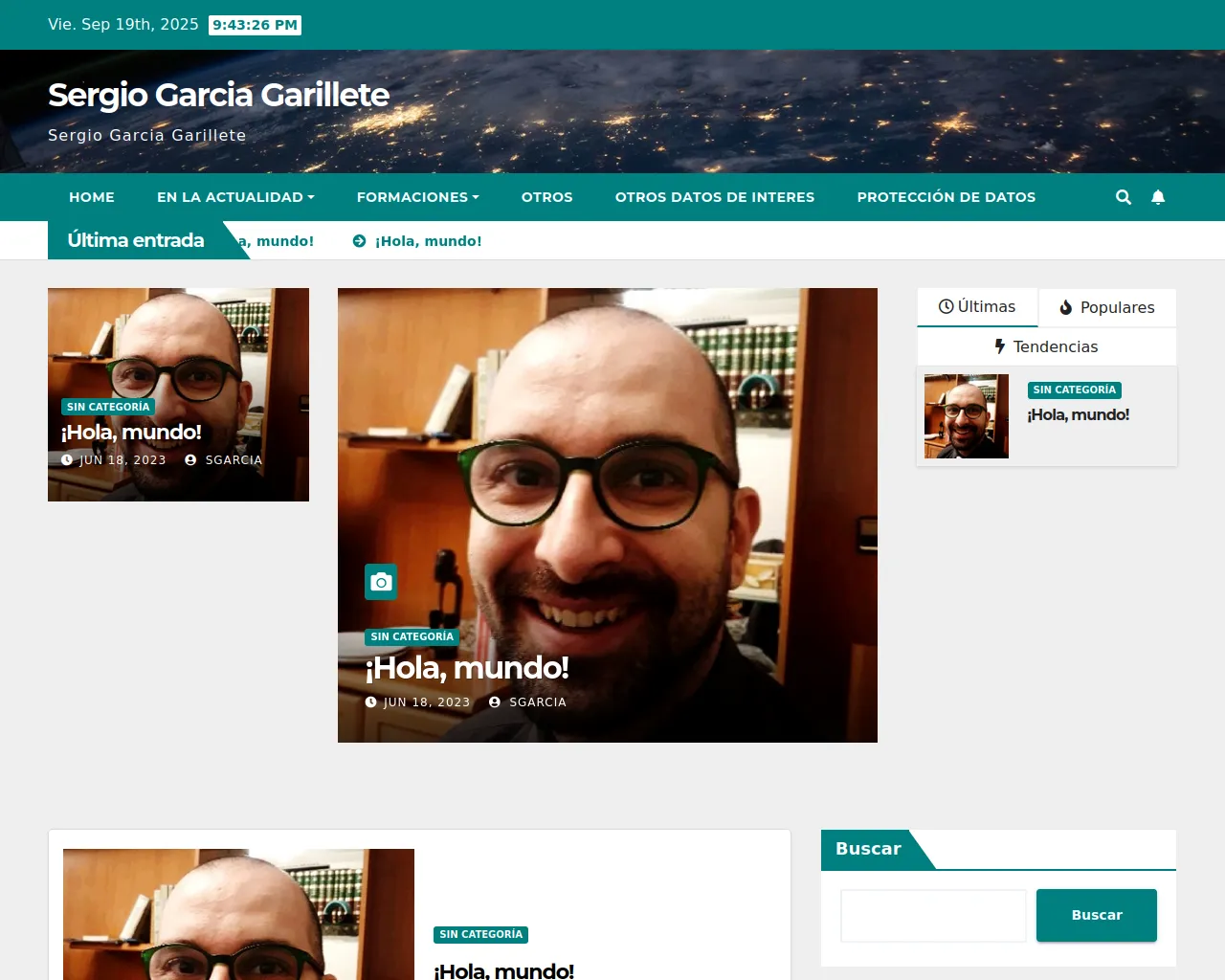Click the 9:43:26 PM clock display
This screenshot has height=980, width=1225.
tap(255, 25)
